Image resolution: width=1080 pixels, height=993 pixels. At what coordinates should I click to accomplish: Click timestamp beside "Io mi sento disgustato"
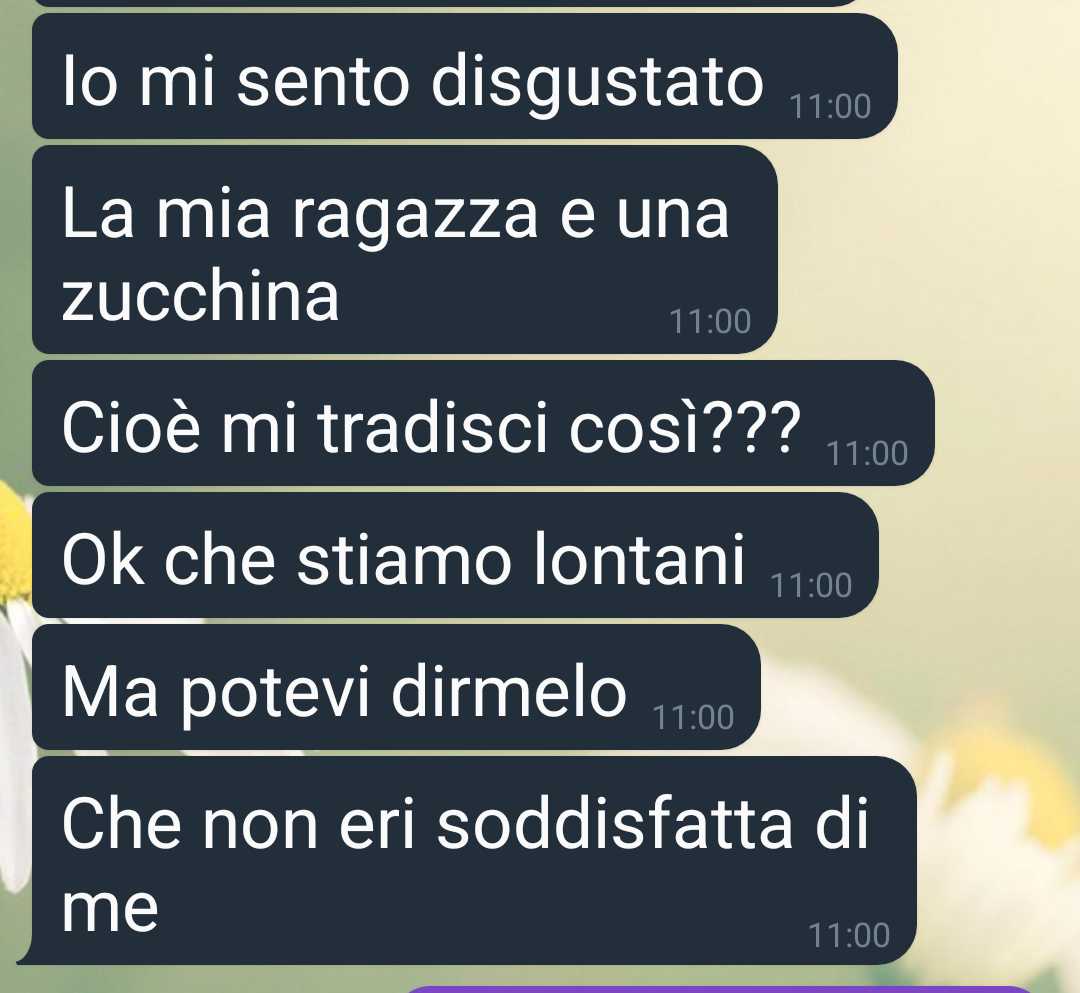(x=830, y=107)
